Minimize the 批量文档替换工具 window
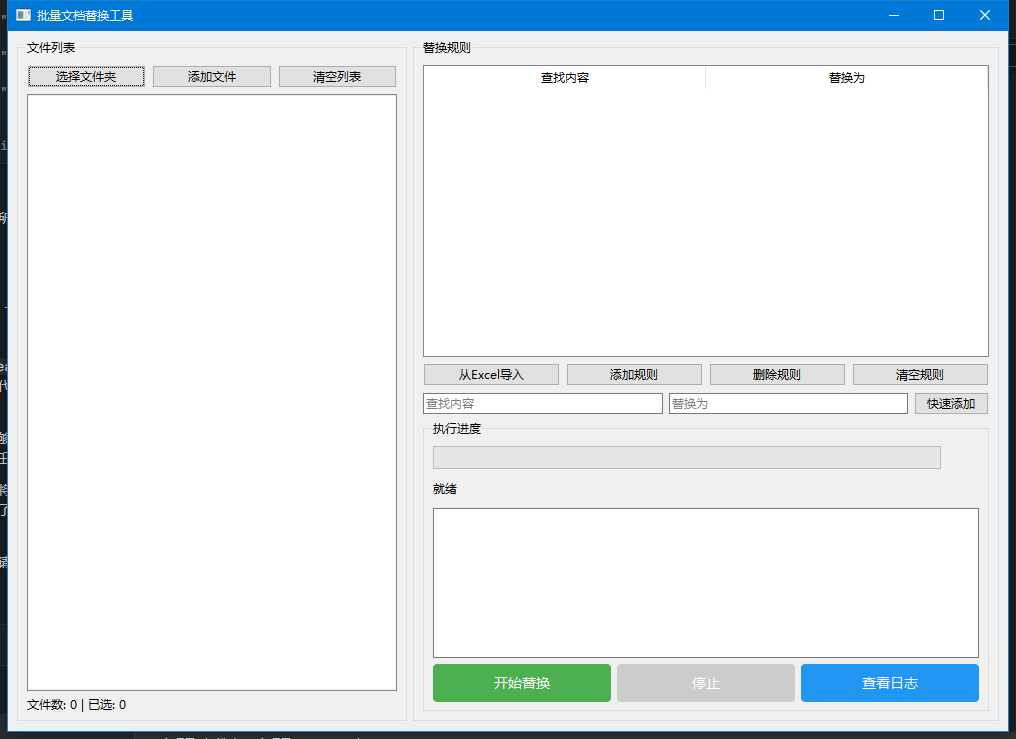Viewport: 1016px width, 739px height. coord(894,15)
